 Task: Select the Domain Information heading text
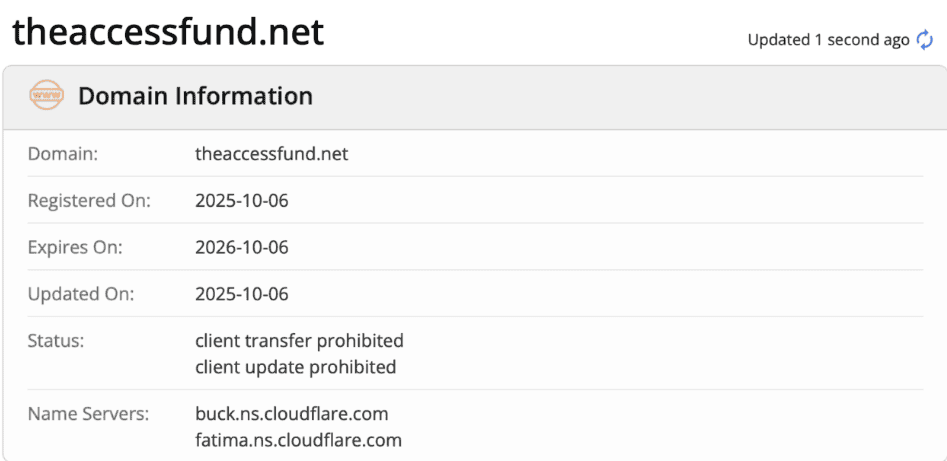coord(195,97)
